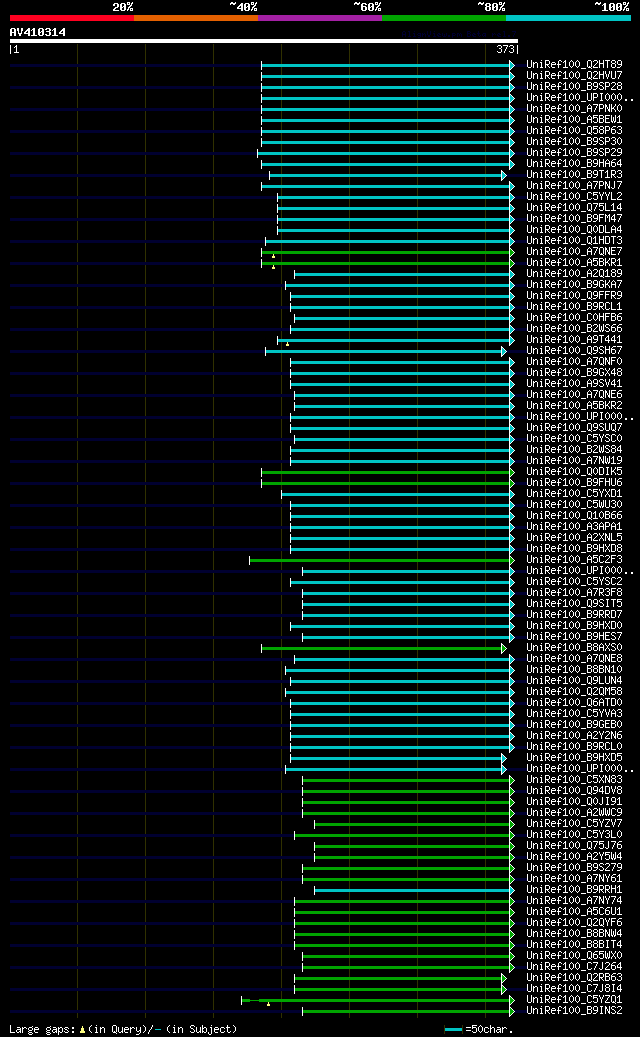This screenshot has width=640, height=1037.
Task: Select the label UniRef100_B9FHU6
Action: 574,483
